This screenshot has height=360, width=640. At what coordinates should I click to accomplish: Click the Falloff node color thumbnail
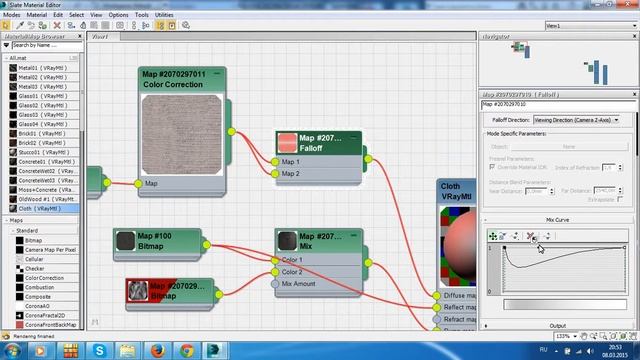click(x=287, y=143)
